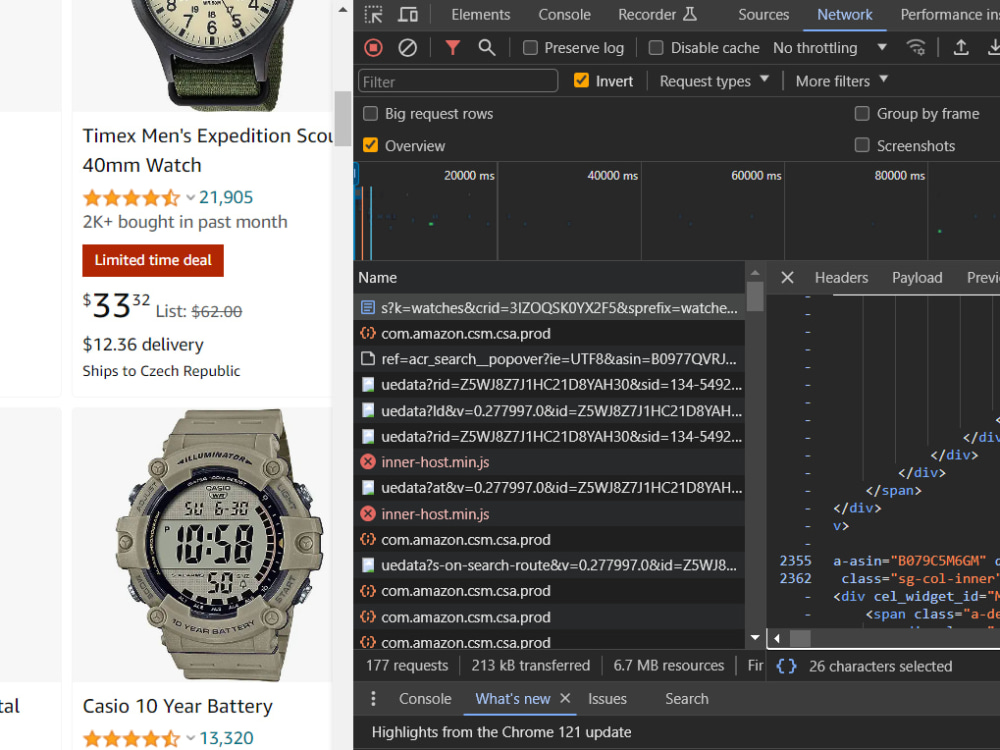This screenshot has height=750, width=1000.
Task: Open Timex 21,905 ratings link
Action: [226, 198]
